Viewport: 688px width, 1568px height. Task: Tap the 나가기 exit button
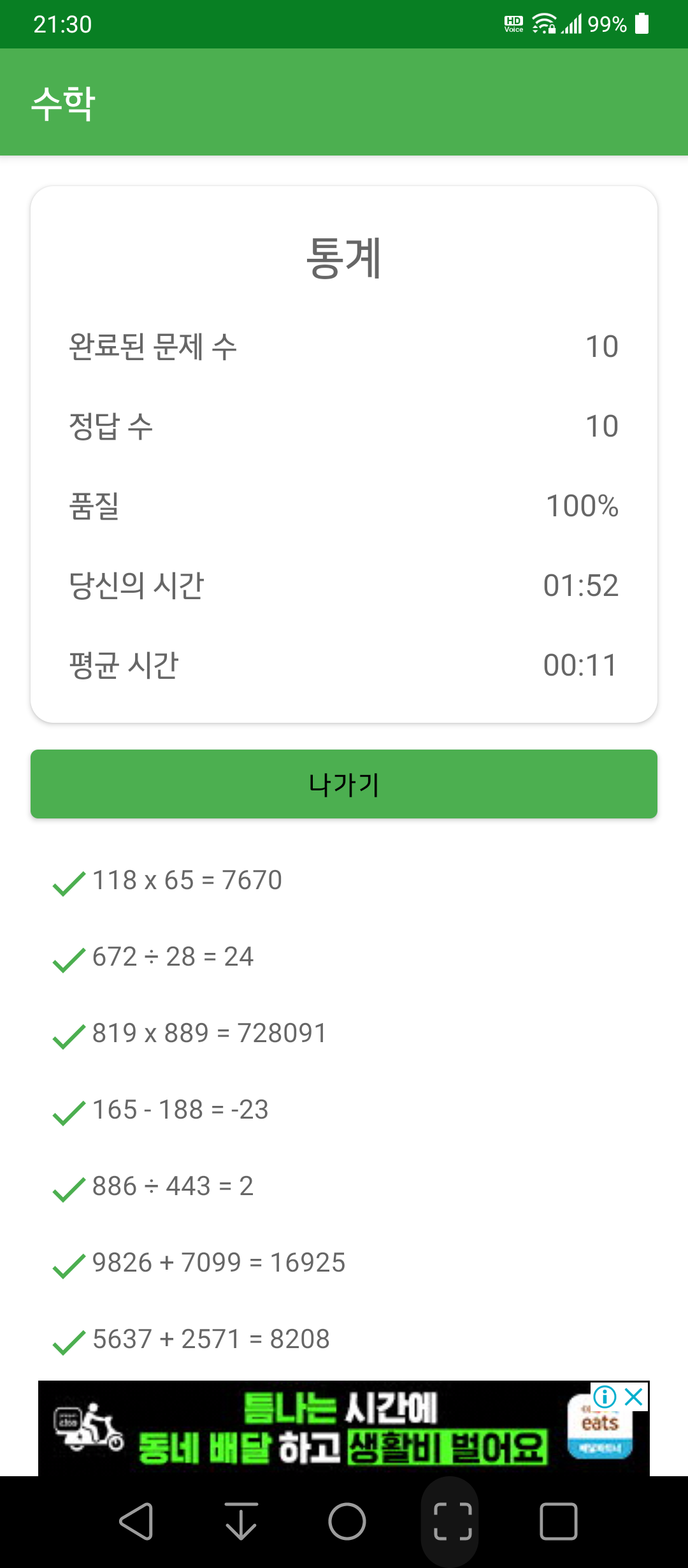(x=344, y=784)
